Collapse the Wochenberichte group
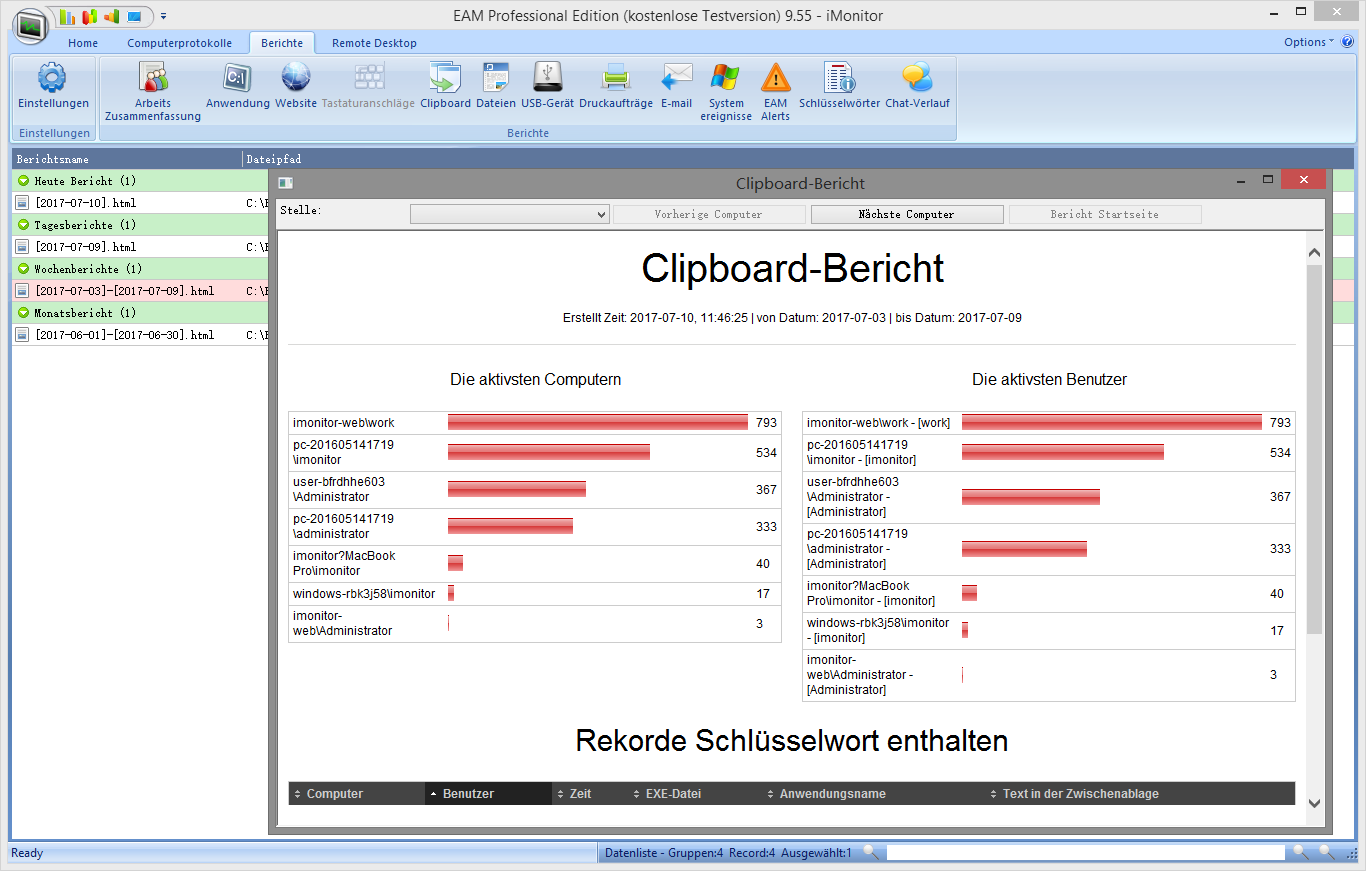The width and height of the screenshot is (1366, 871). pos(24,269)
